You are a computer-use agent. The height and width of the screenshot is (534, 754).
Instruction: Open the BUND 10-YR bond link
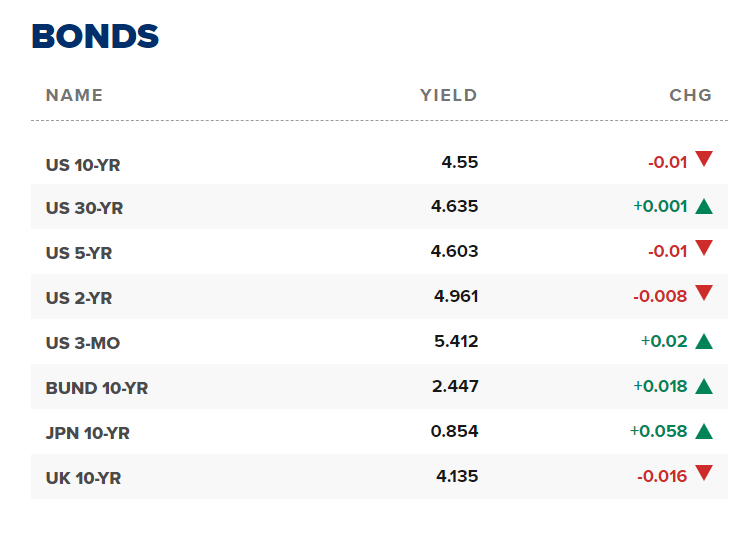pyautogui.click(x=97, y=388)
